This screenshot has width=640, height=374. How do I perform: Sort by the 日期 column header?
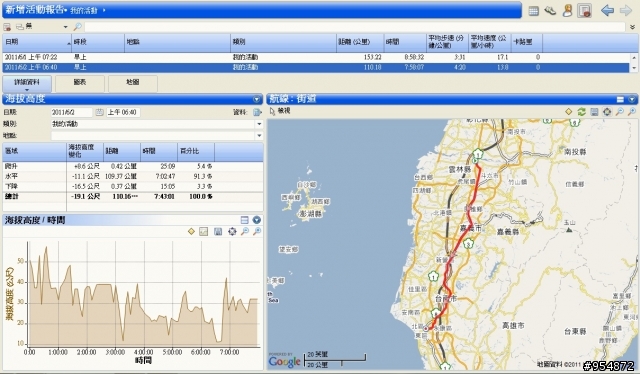click(x=37, y=42)
